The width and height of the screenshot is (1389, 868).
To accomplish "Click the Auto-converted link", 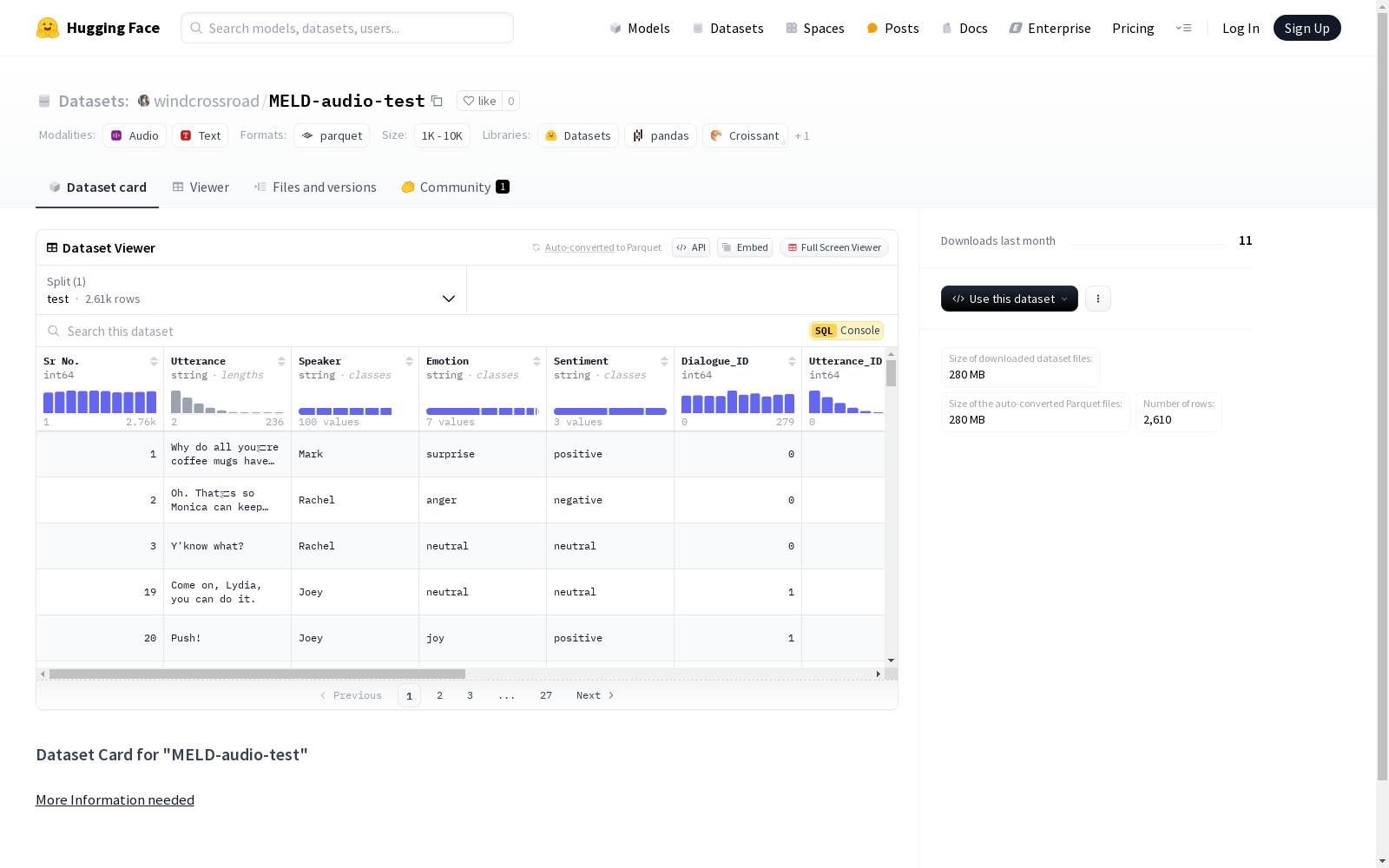I will tap(579, 247).
